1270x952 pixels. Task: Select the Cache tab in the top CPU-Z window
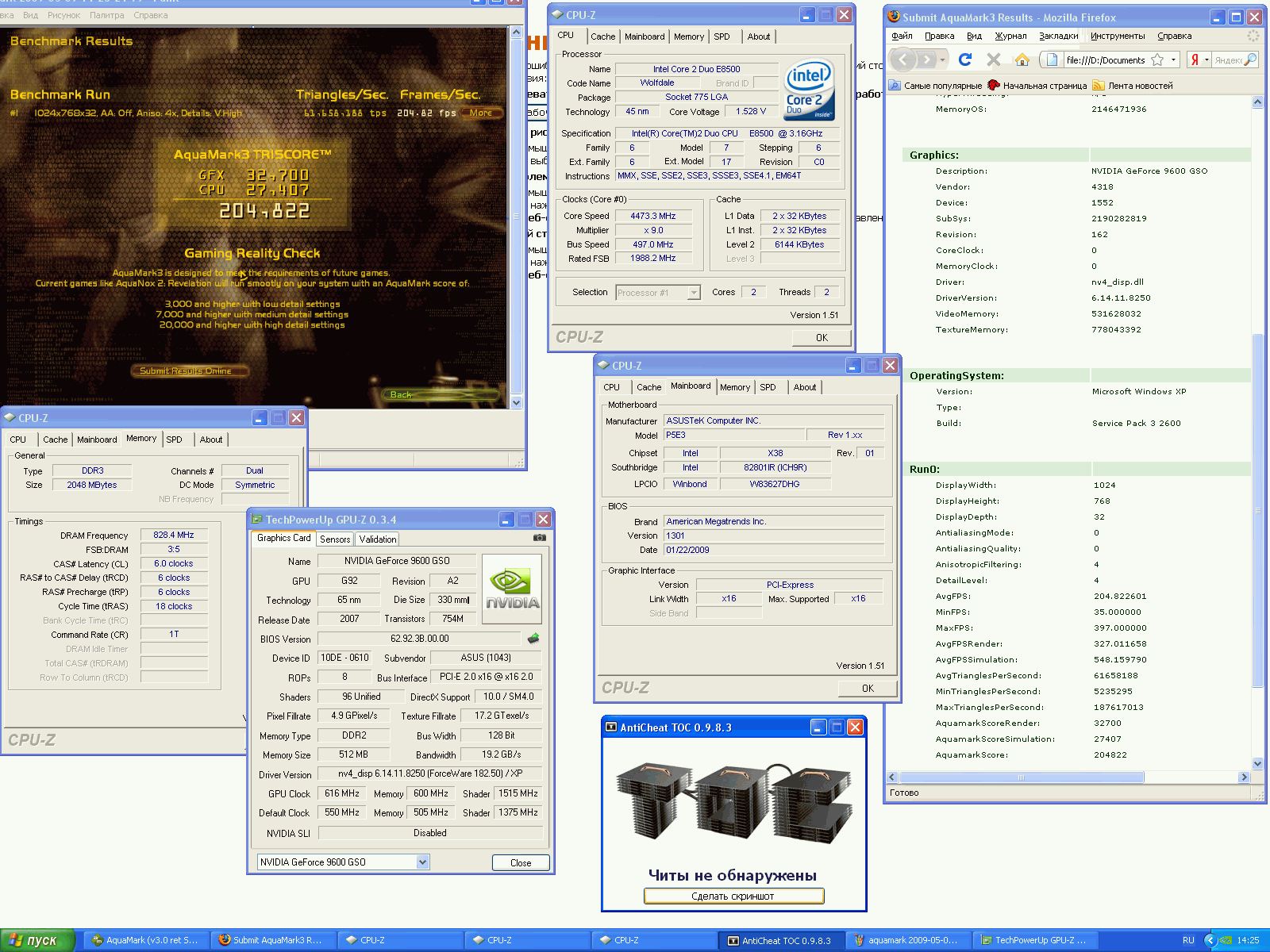point(602,36)
